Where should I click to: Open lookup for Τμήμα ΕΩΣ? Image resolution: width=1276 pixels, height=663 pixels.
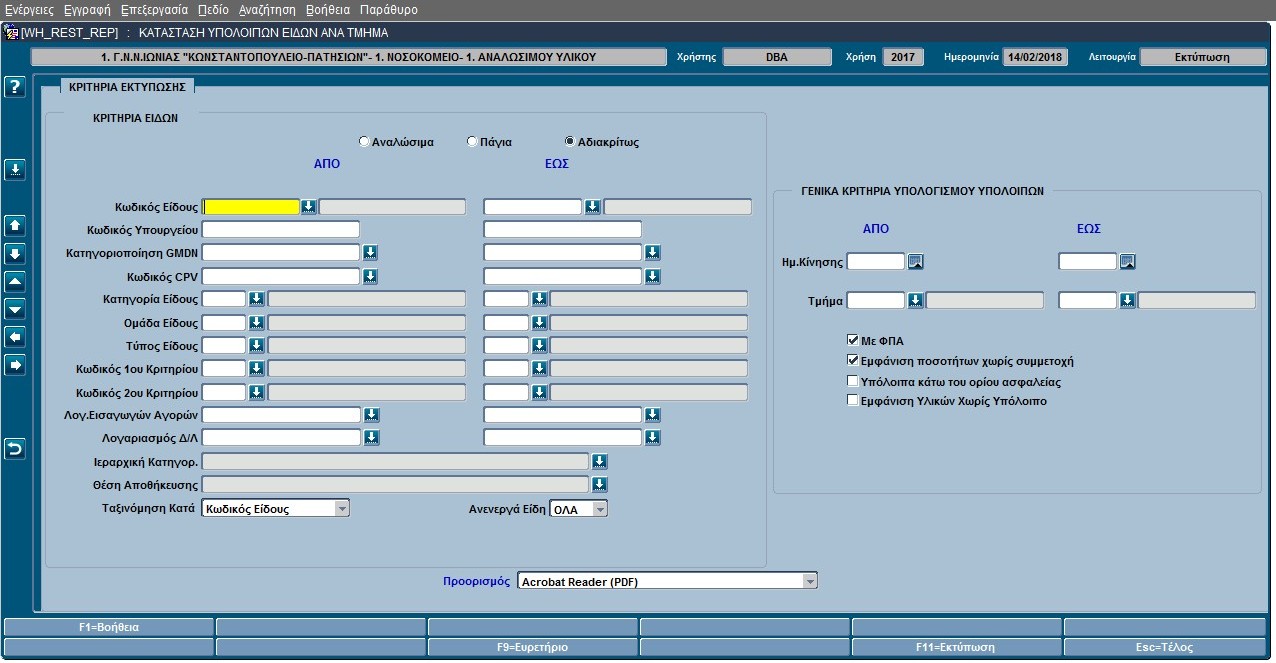point(1128,300)
